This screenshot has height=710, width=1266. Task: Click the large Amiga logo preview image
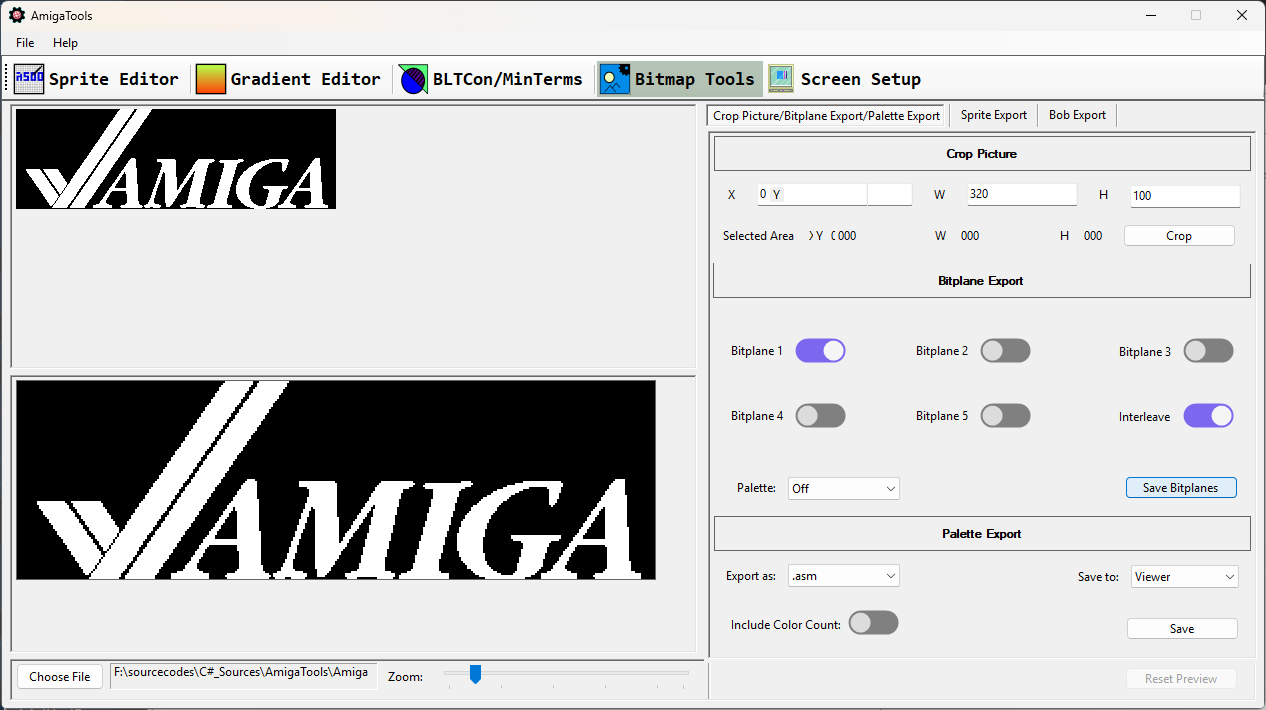[x=336, y=480]
